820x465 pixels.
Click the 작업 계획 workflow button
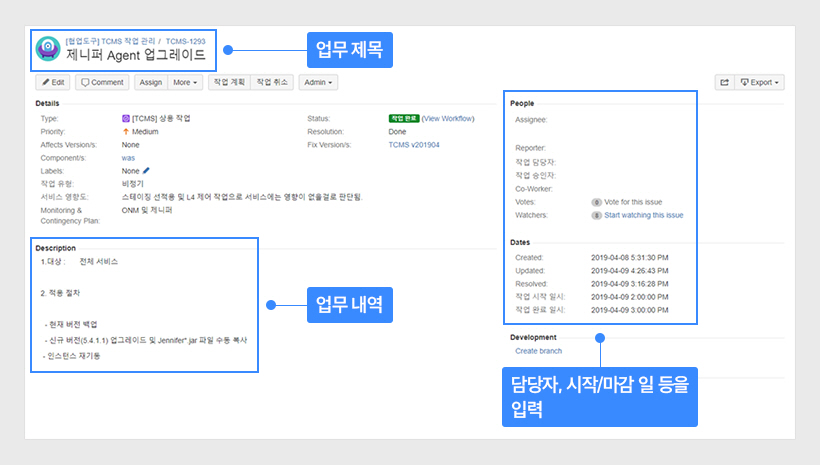click(228, 82)
